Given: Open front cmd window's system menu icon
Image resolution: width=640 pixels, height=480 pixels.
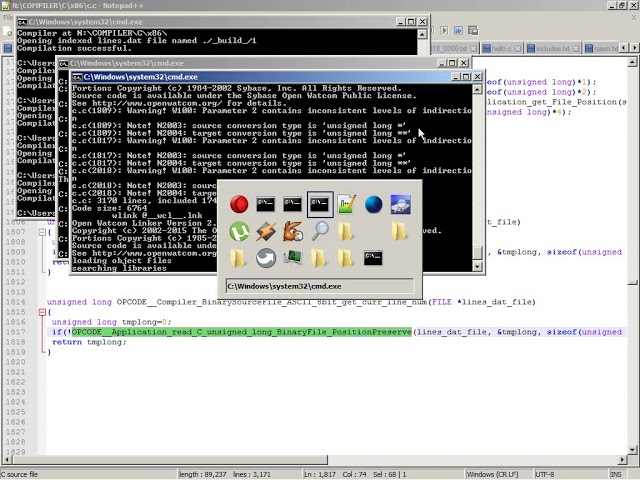Looking at the screenshot, I should (x=78, y=77).
